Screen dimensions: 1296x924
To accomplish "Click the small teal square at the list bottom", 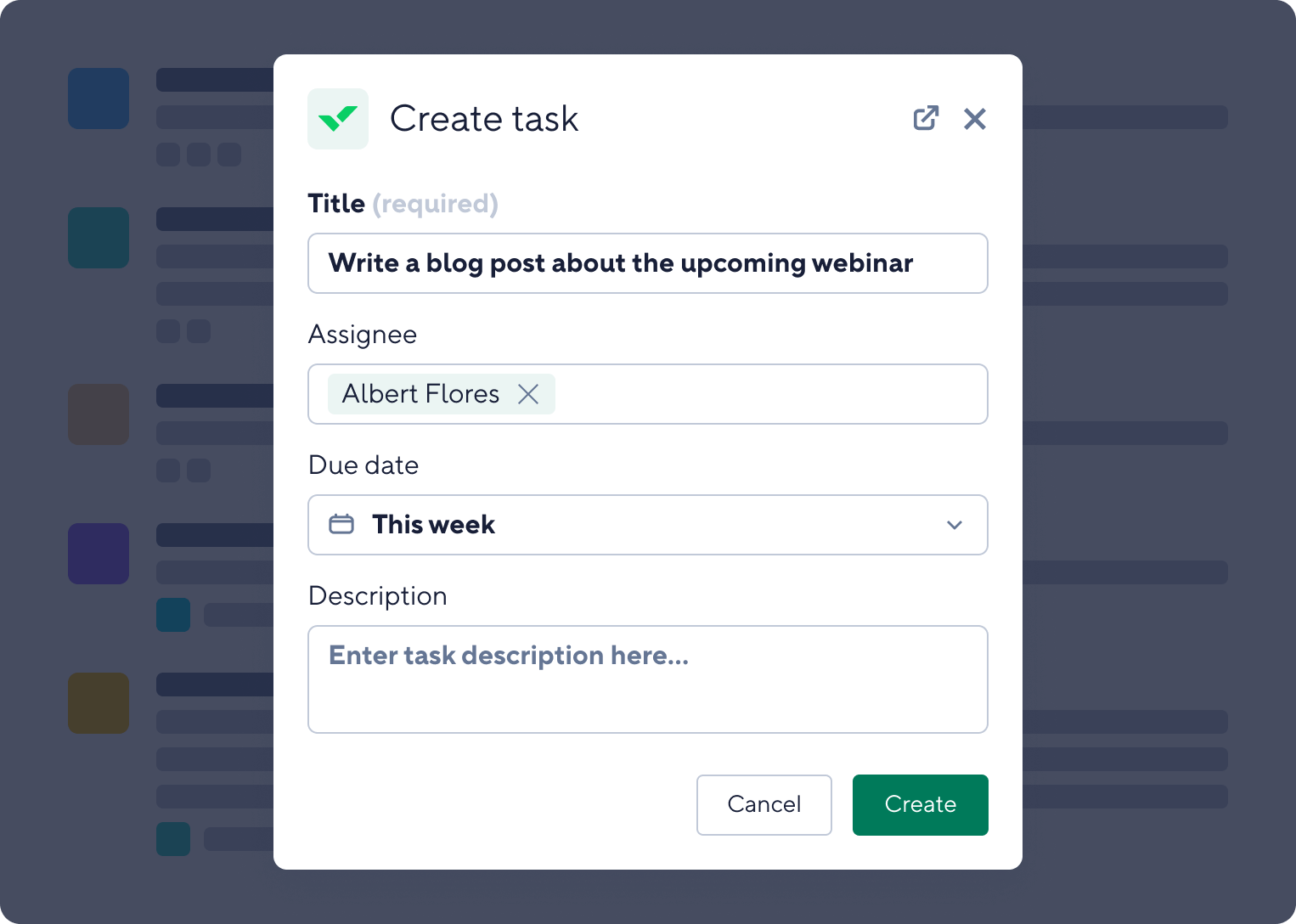I will click(173, 839).
